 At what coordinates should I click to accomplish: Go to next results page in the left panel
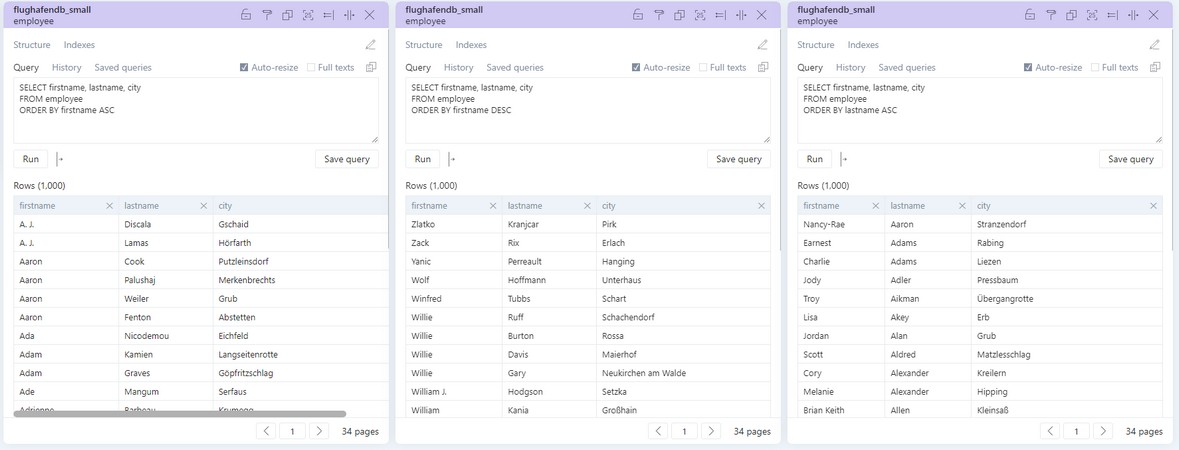(x=318, y=431)
